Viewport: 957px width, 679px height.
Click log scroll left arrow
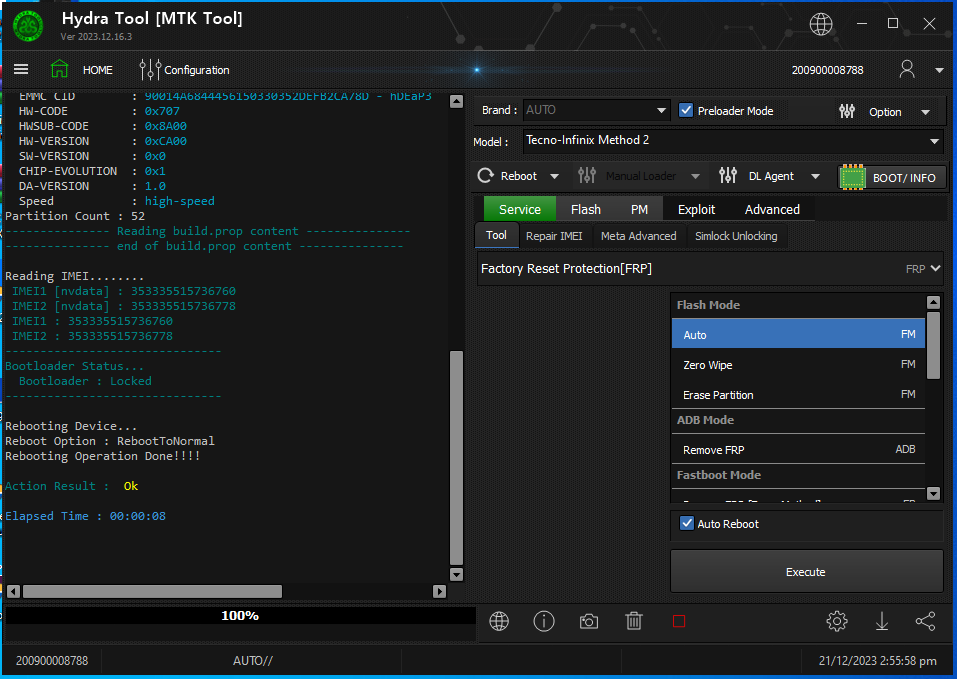click(13, 591)
